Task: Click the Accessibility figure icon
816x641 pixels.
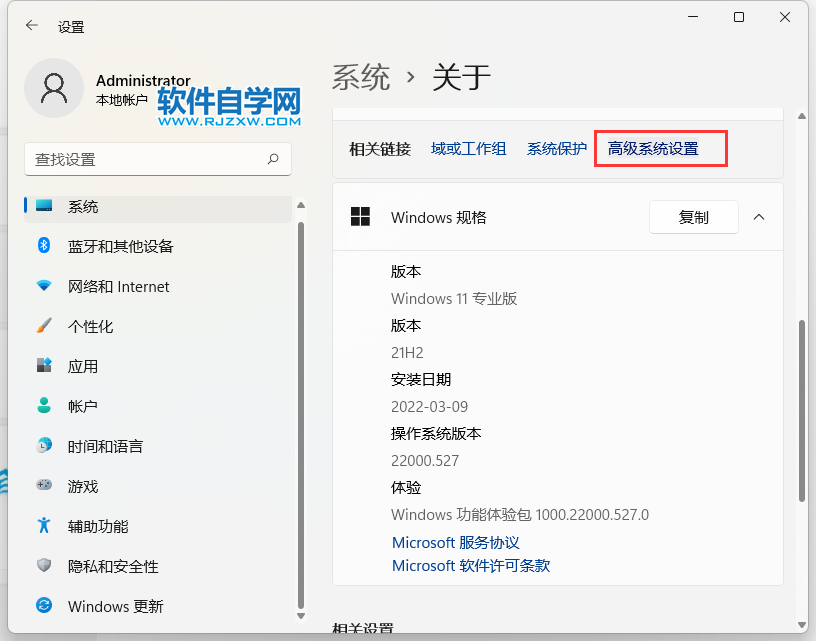Action: point(44,525)
